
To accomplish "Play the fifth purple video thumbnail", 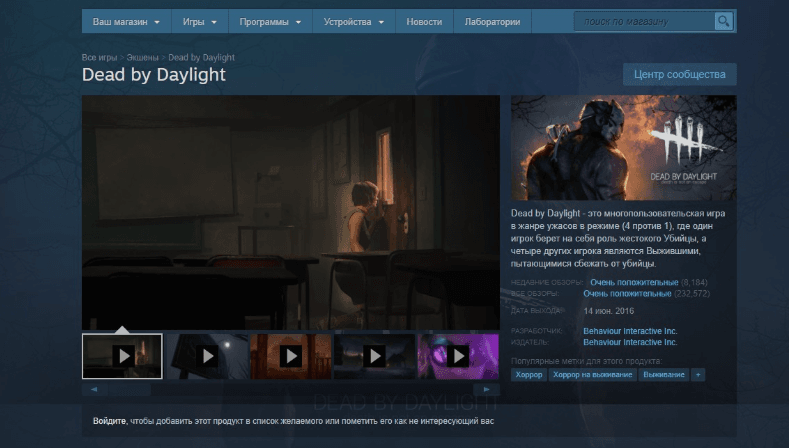I will click(458, 356).
